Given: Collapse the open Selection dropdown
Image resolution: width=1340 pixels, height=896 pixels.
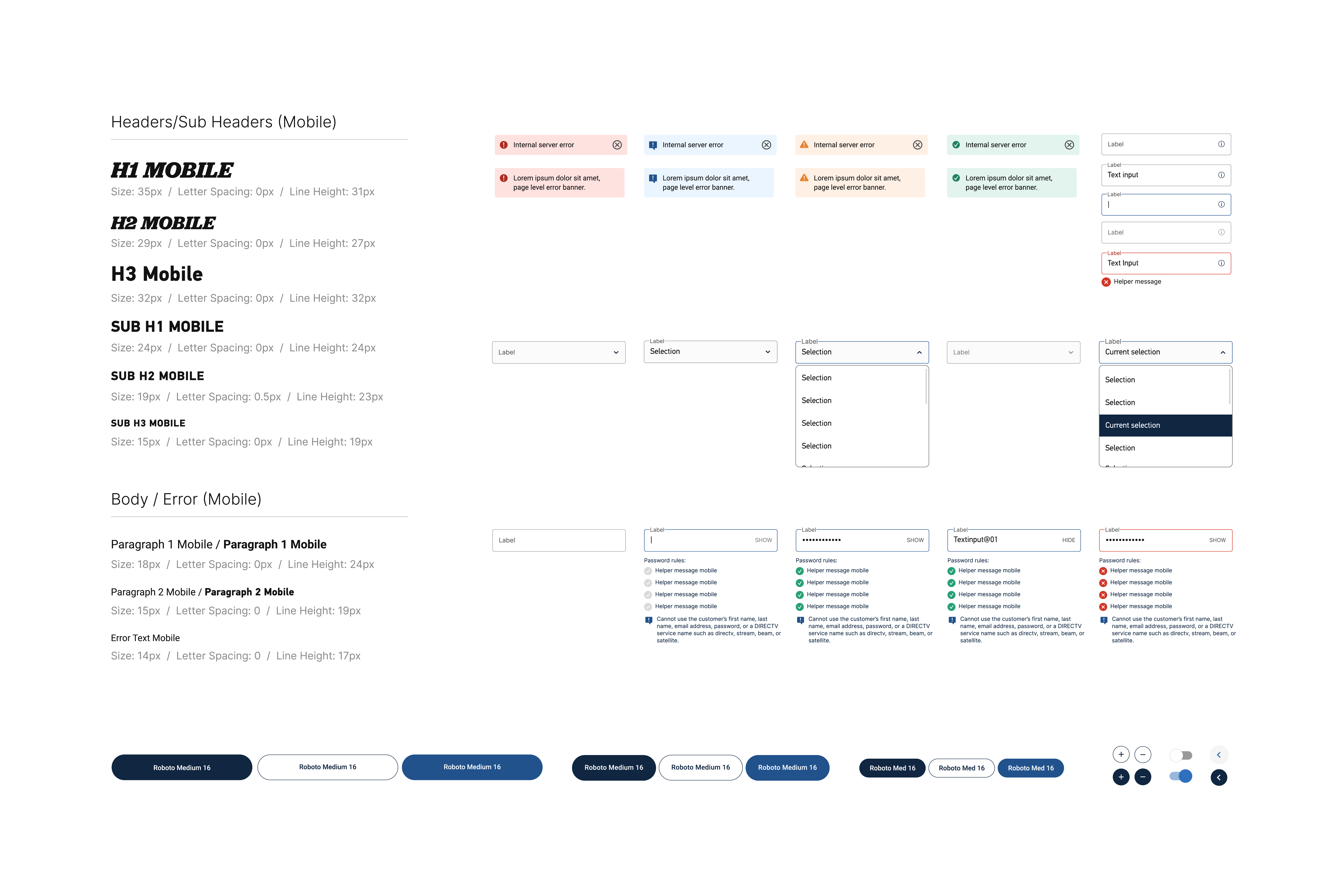Looking at the screenshot, I should coord(862,353).
